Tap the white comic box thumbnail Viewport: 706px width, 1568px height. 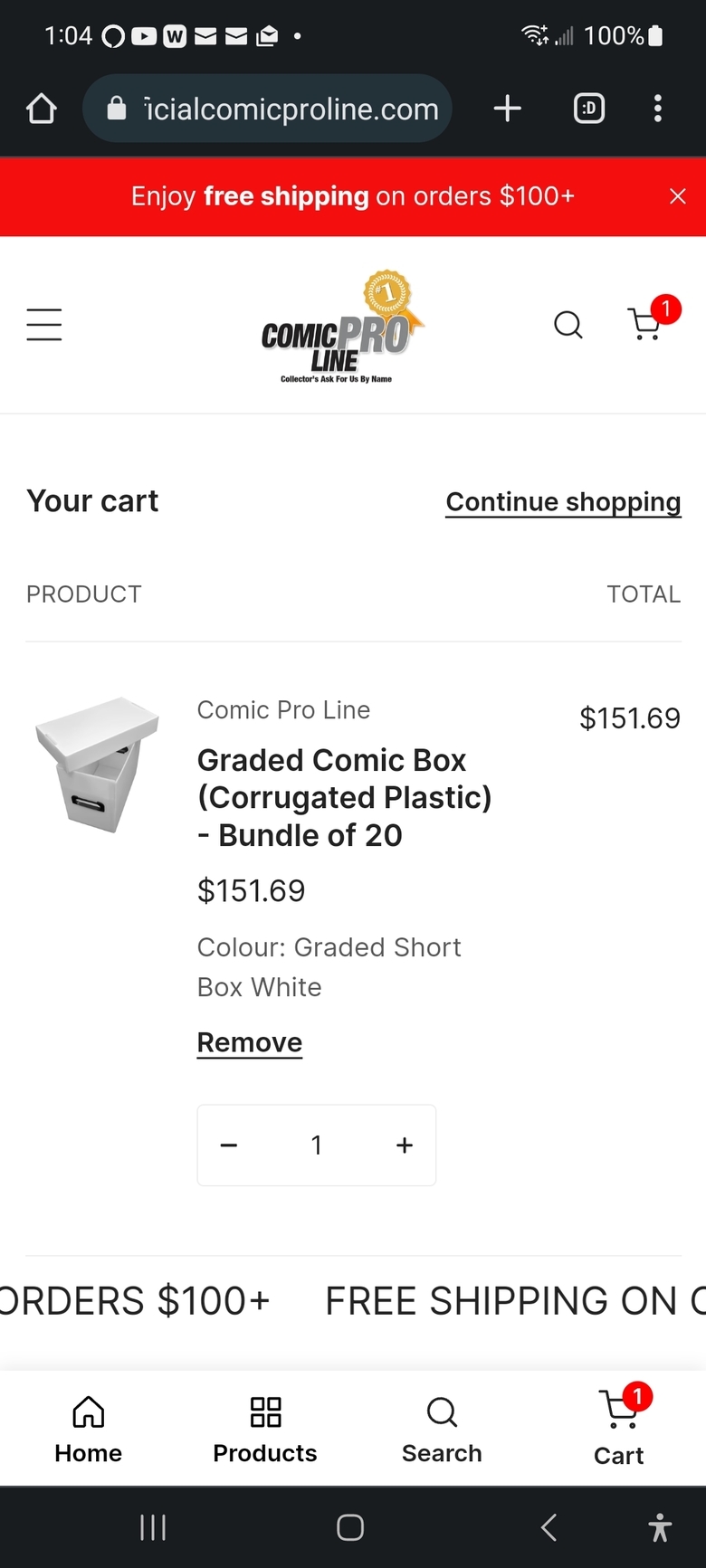(x=96, y=764)
